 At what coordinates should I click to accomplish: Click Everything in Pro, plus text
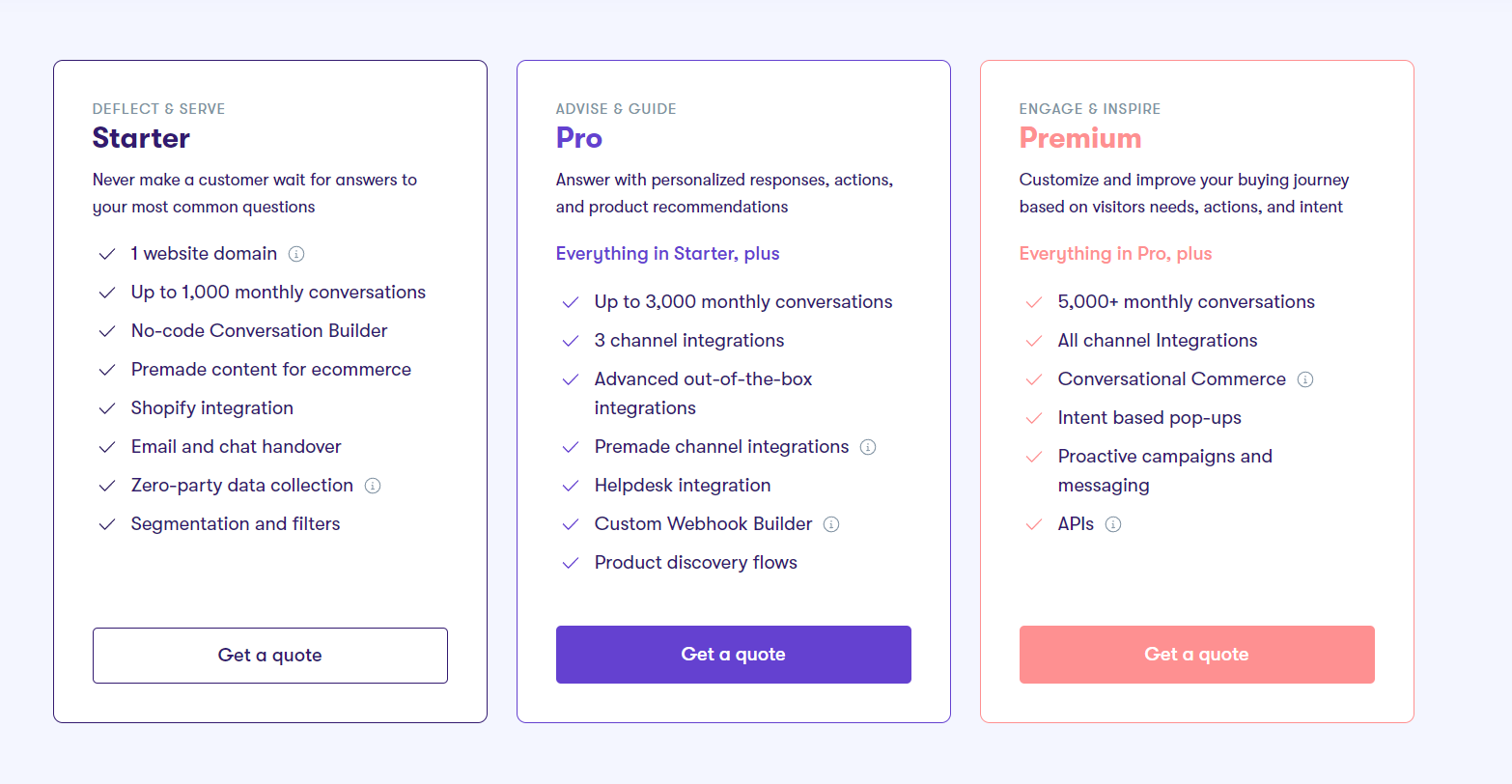click(1116, 254)
